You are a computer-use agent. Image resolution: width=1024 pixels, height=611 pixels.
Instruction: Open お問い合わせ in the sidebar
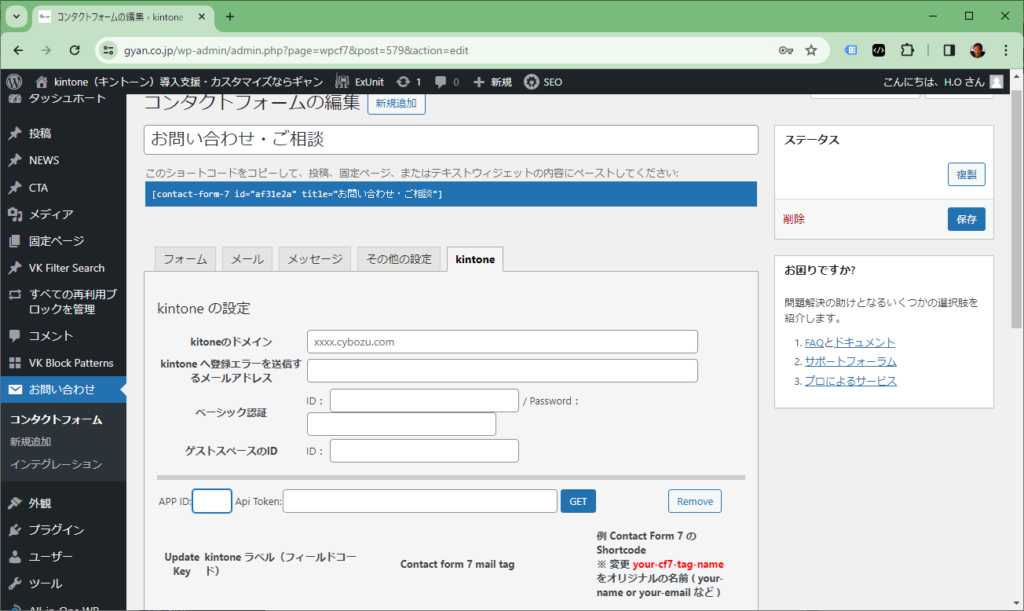tap(63, 390)
